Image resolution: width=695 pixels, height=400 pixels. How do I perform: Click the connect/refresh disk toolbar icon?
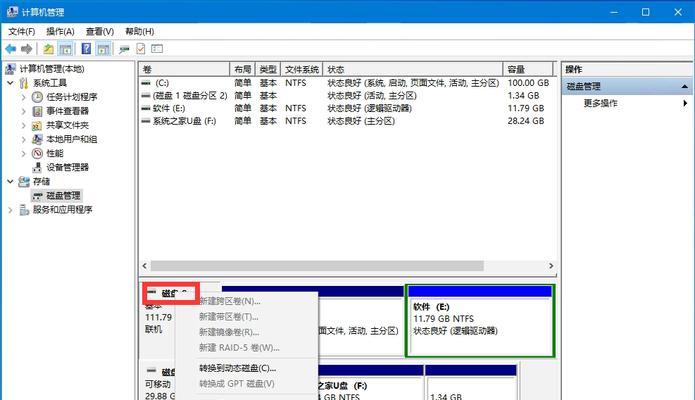124,49
